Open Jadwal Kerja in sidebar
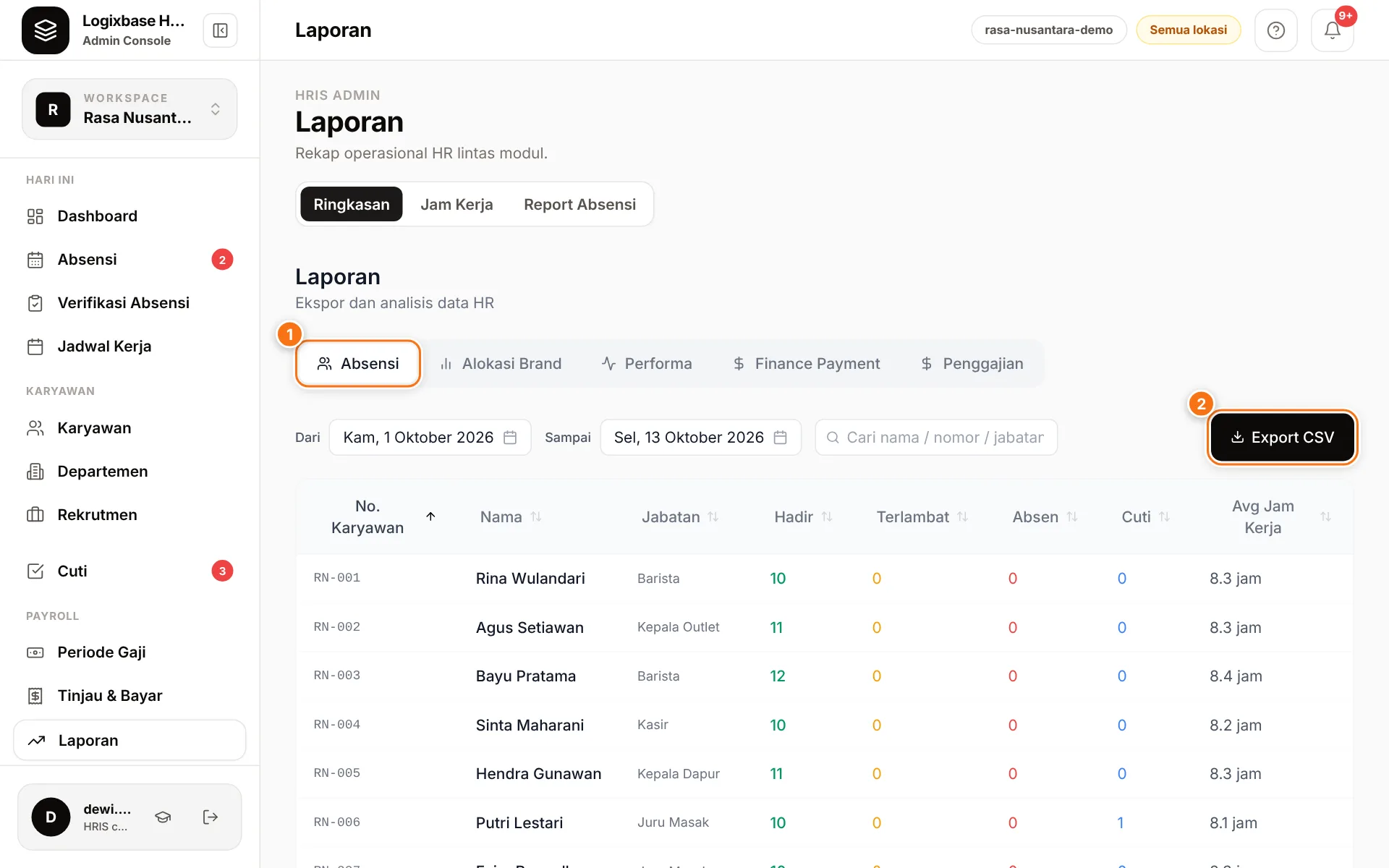The image size is (1389, 868). coord(129,346)
